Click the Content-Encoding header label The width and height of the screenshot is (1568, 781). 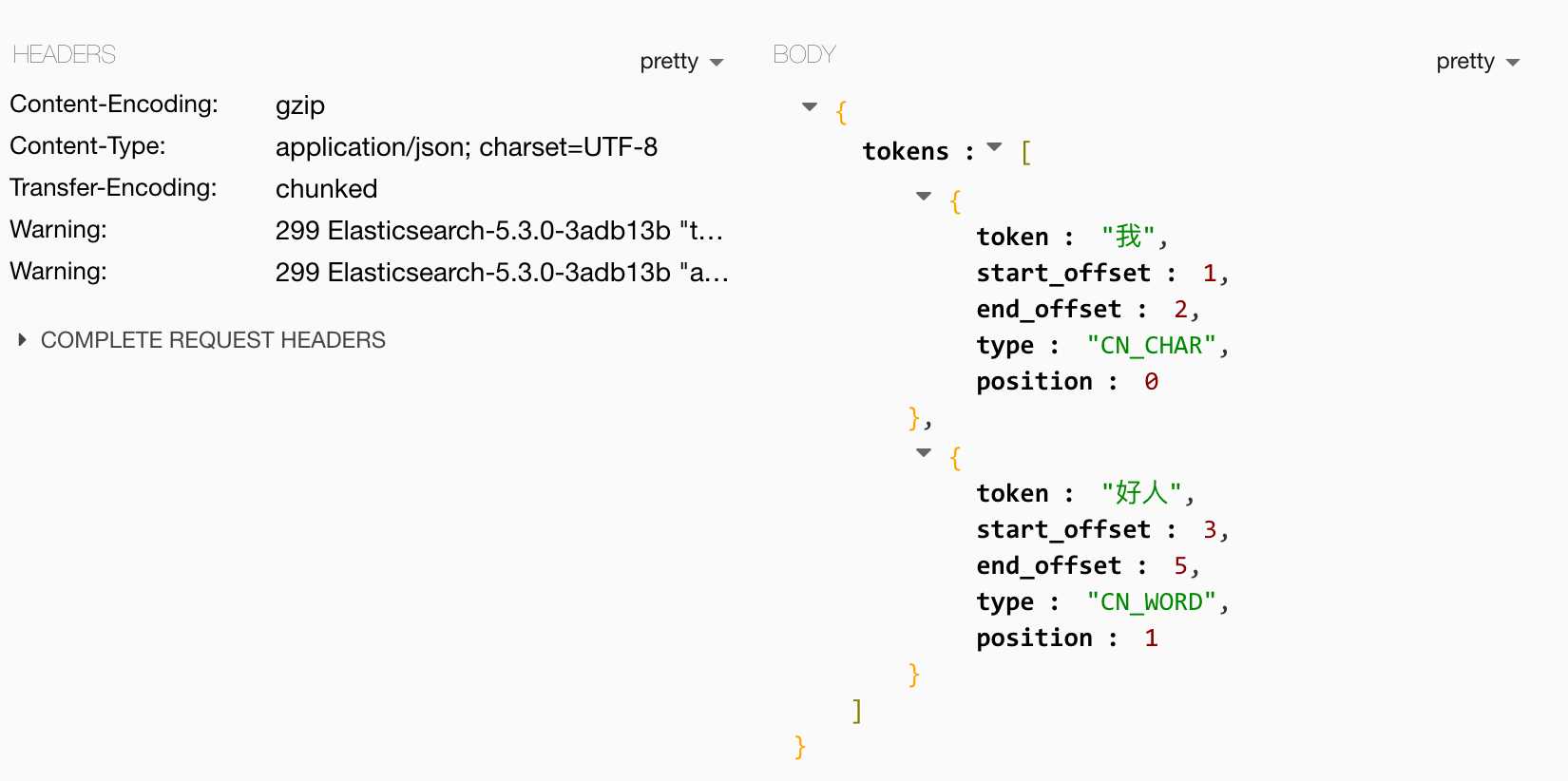(x=114, y=104)
